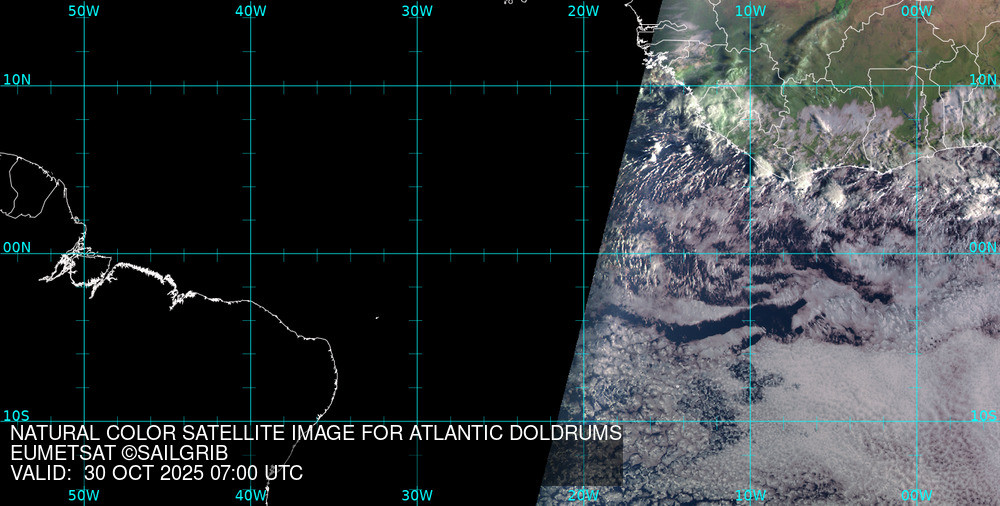The height and width of the screenshot is (506, 1000).
Task: Click the 00W label at the top edge
Action: [916, 11]
